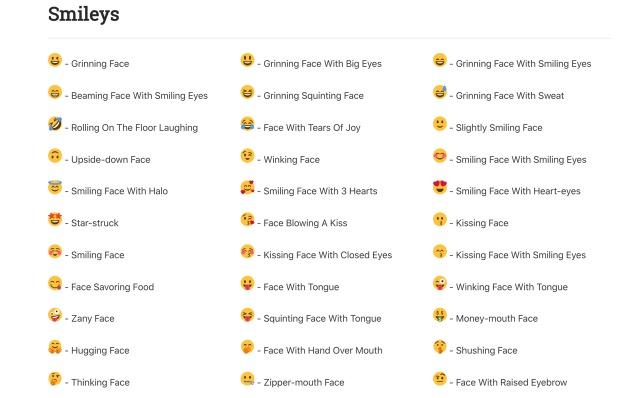Click the Thinking Face emoji

55,379
